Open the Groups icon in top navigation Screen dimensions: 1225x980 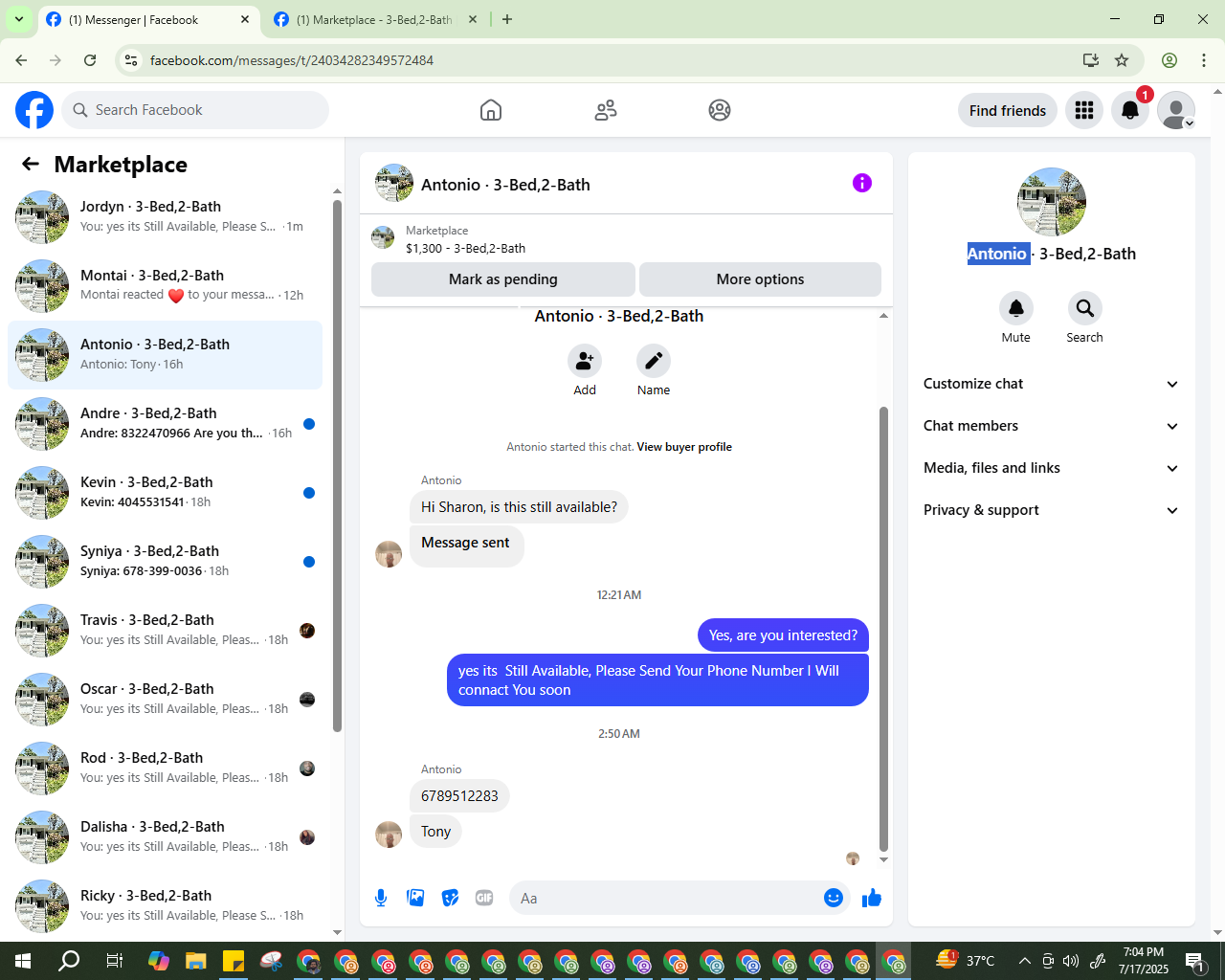(x=720, y=110)
